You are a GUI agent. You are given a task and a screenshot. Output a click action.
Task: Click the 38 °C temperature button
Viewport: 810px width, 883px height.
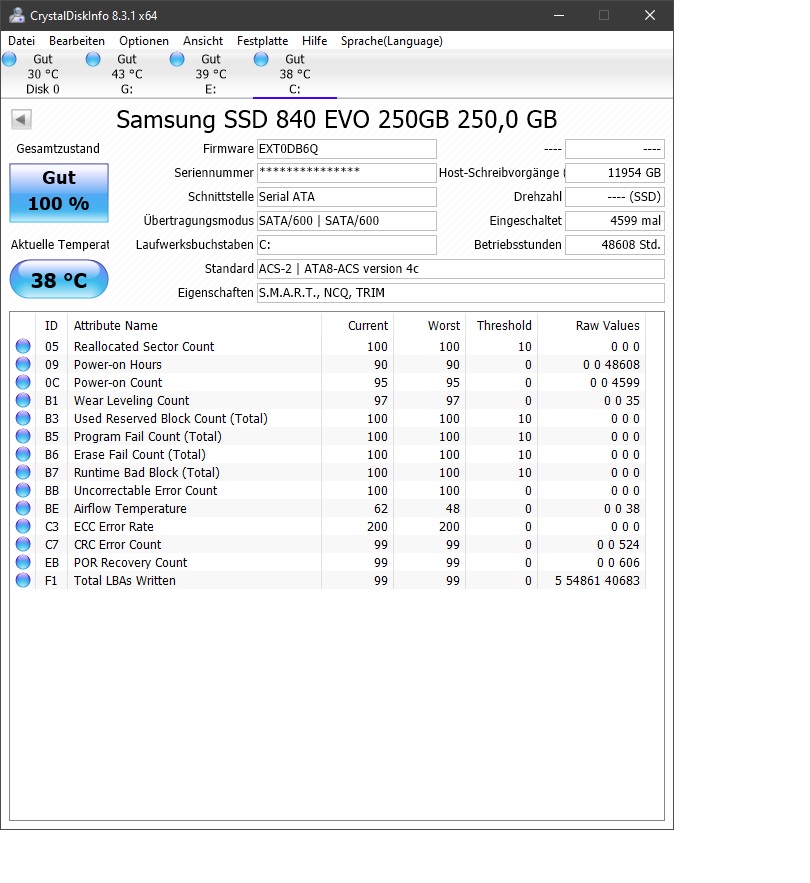pyautogui.click(x=59, y=279)
